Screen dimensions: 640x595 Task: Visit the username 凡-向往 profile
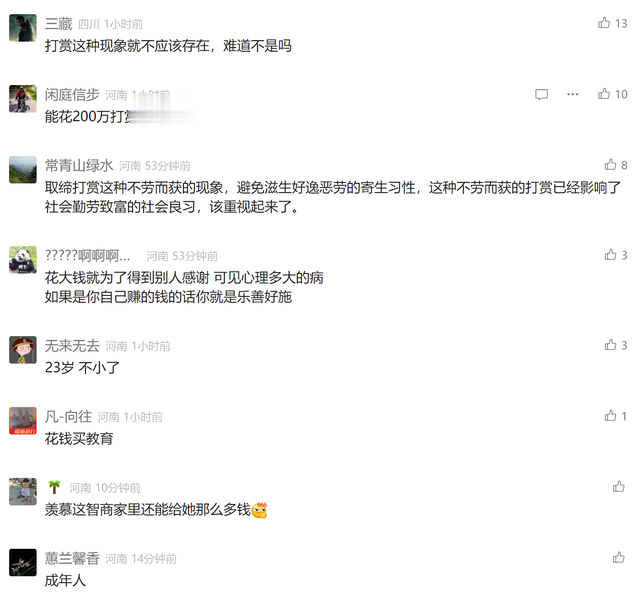click(x=68, y=416)
